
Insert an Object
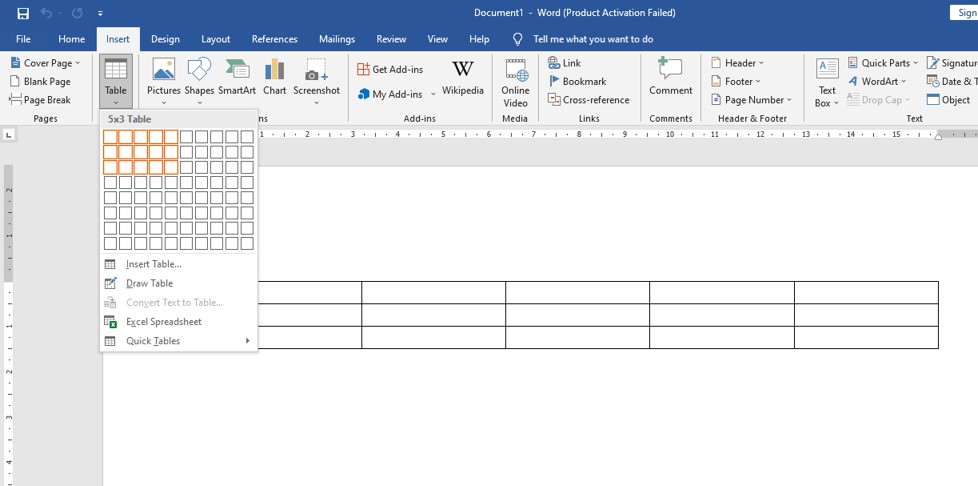click(949, 99)
